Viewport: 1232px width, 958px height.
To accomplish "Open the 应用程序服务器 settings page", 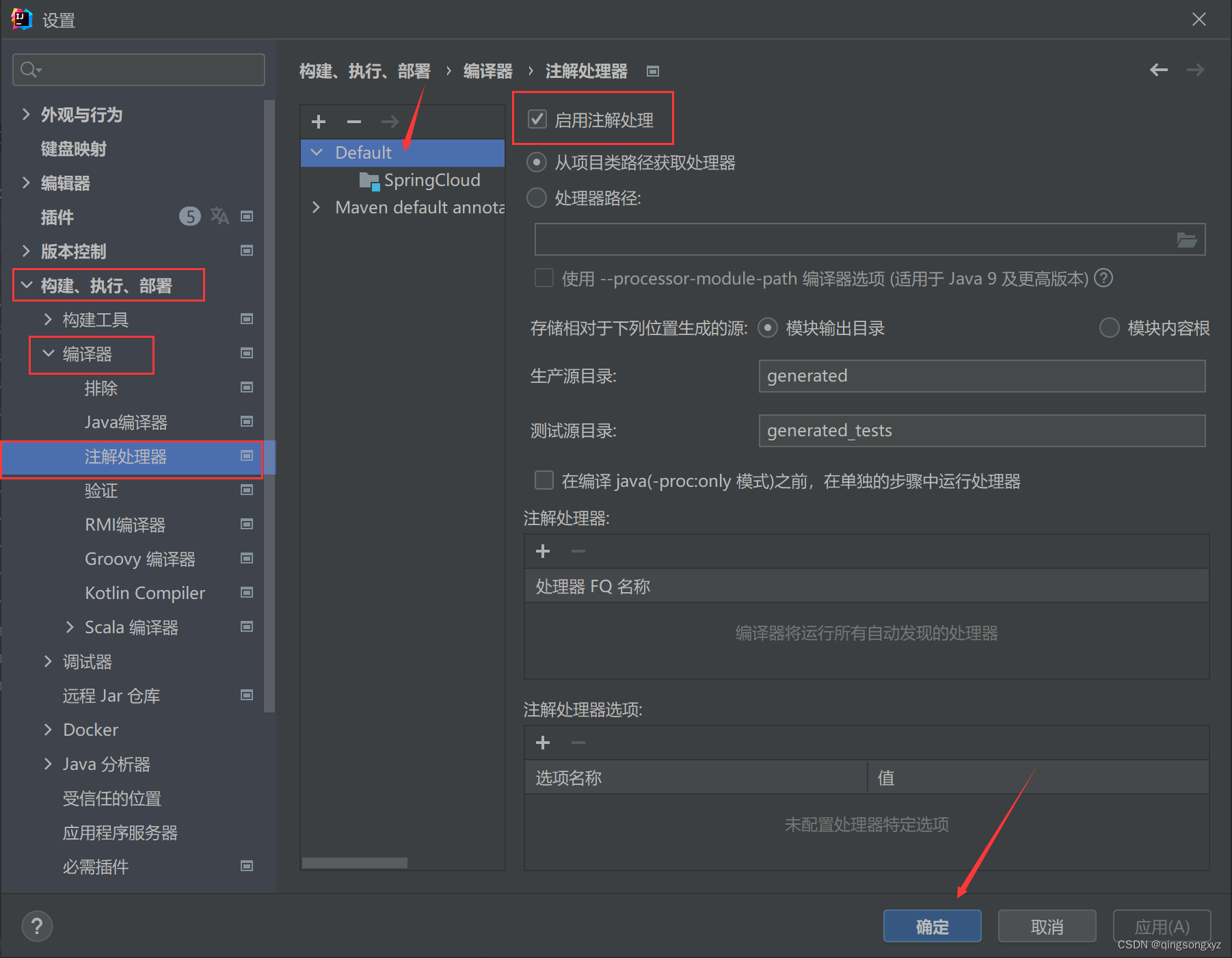I will [x=120, y=832].
